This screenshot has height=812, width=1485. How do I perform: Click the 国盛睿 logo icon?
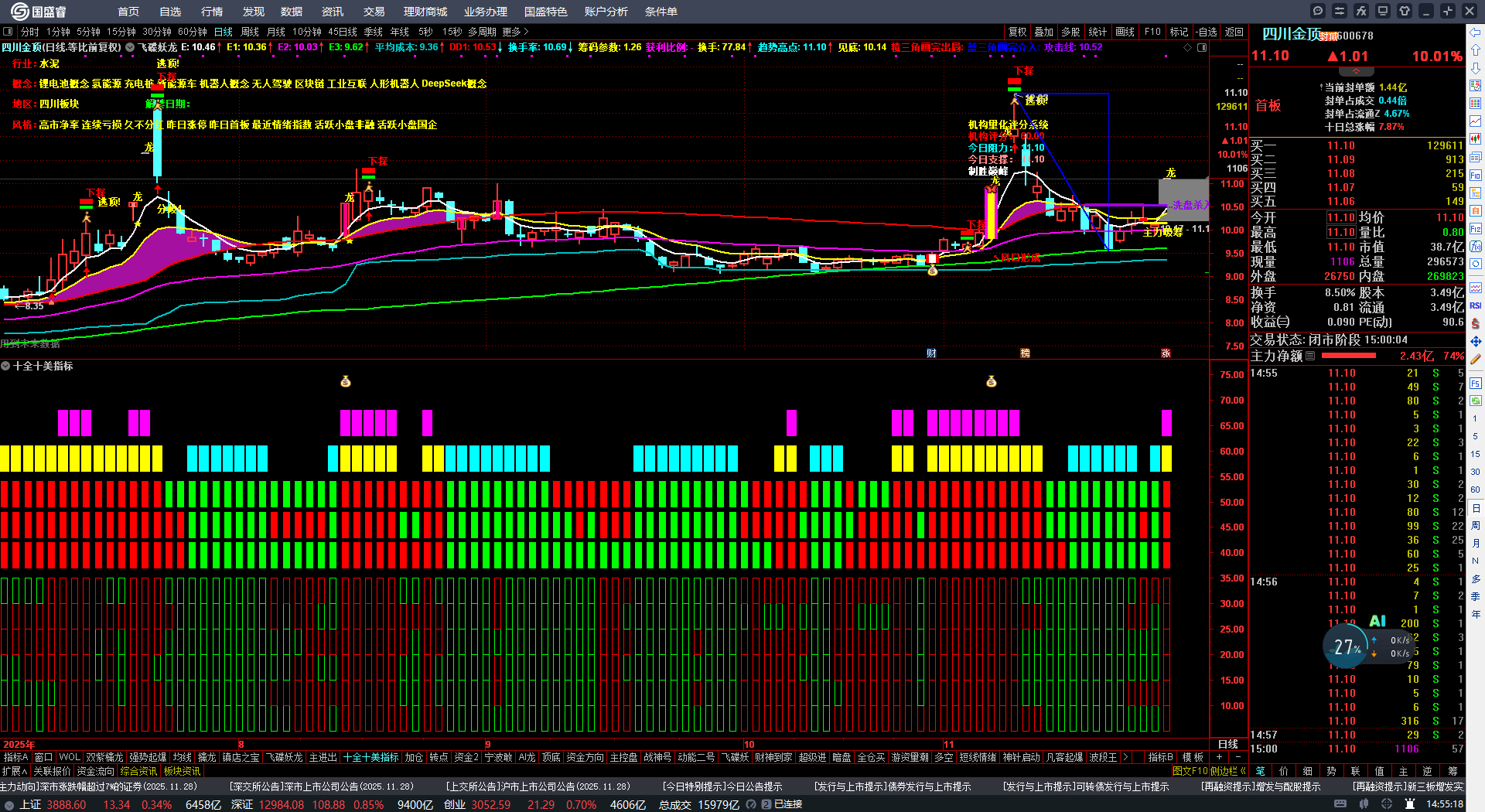click(19, 12)
